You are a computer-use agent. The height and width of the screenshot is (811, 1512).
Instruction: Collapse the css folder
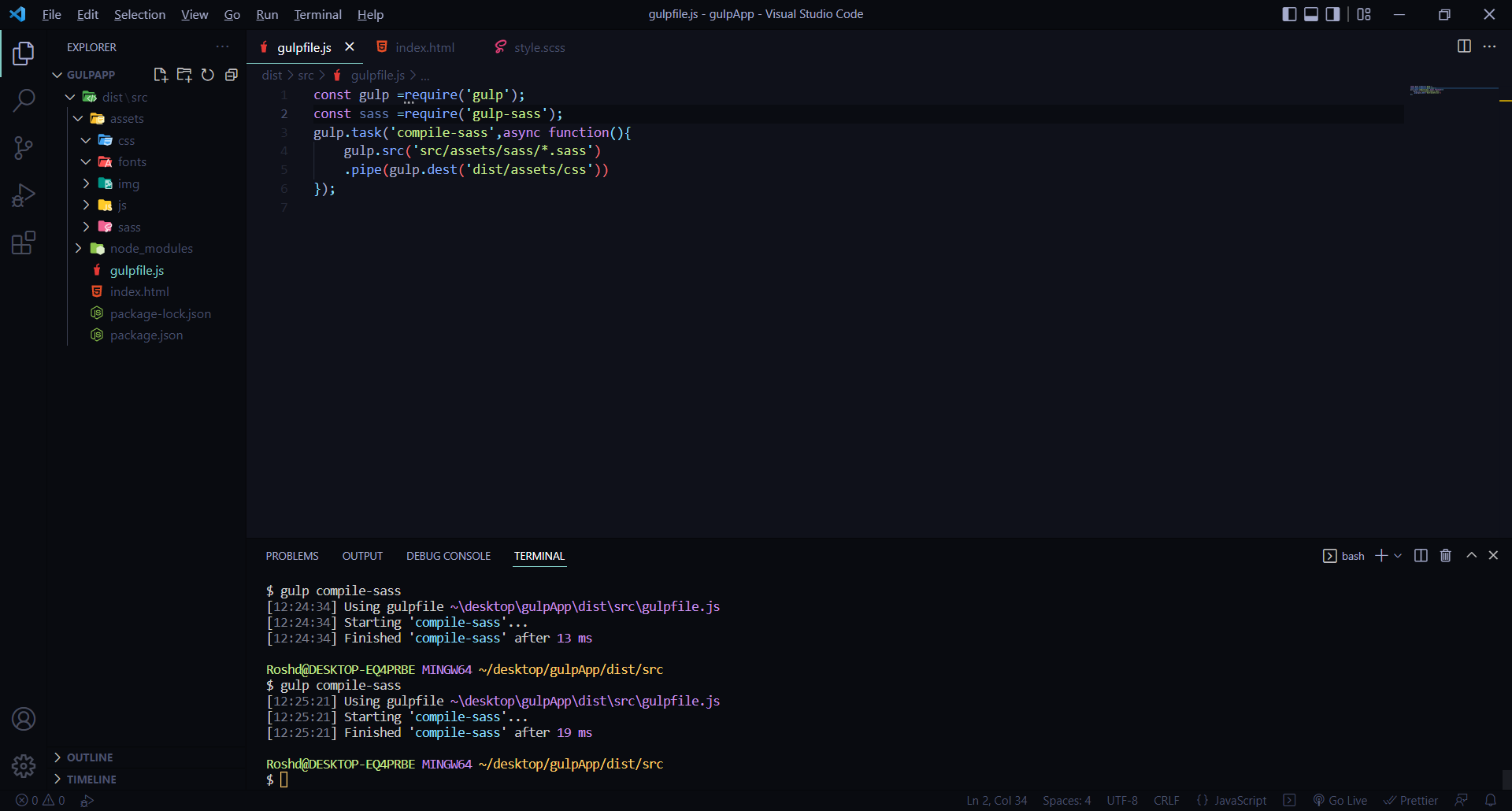coord(86,140)
